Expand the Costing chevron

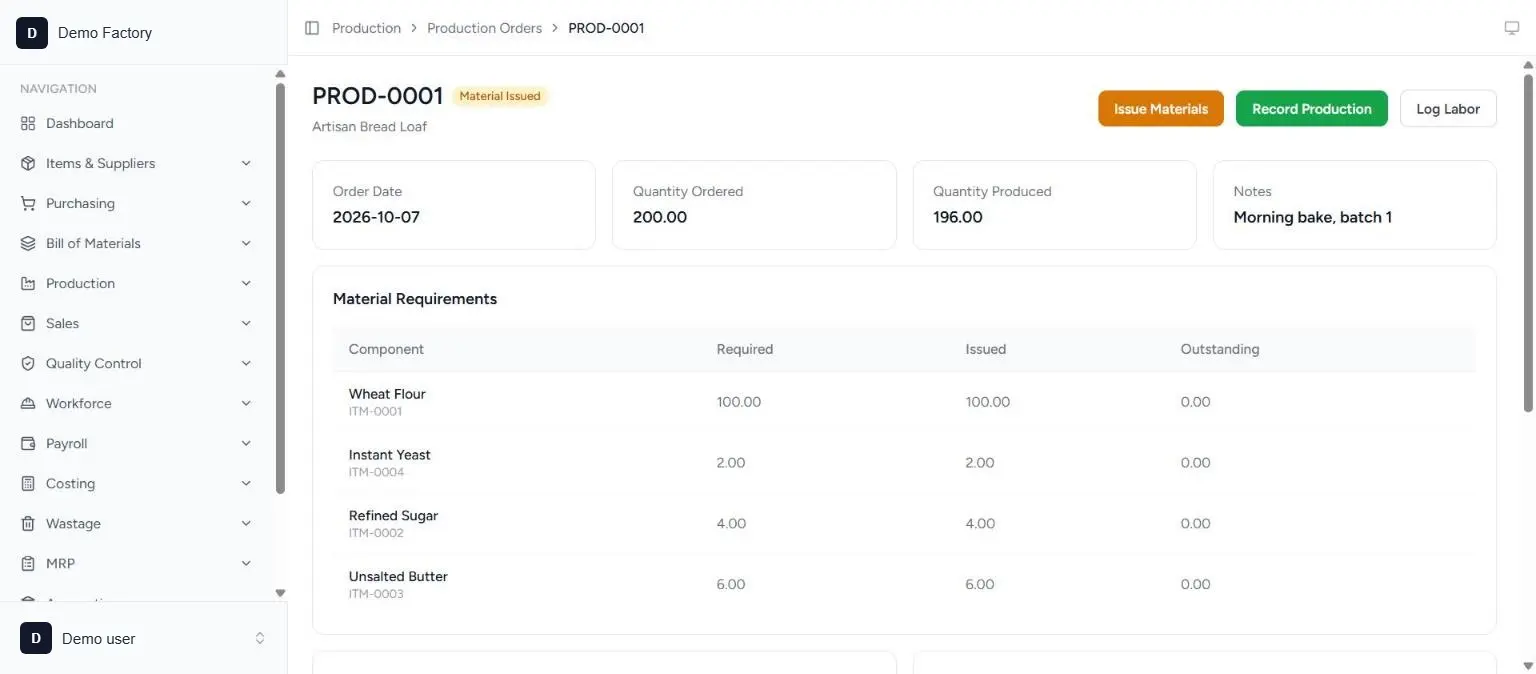(x=246, y=483)
